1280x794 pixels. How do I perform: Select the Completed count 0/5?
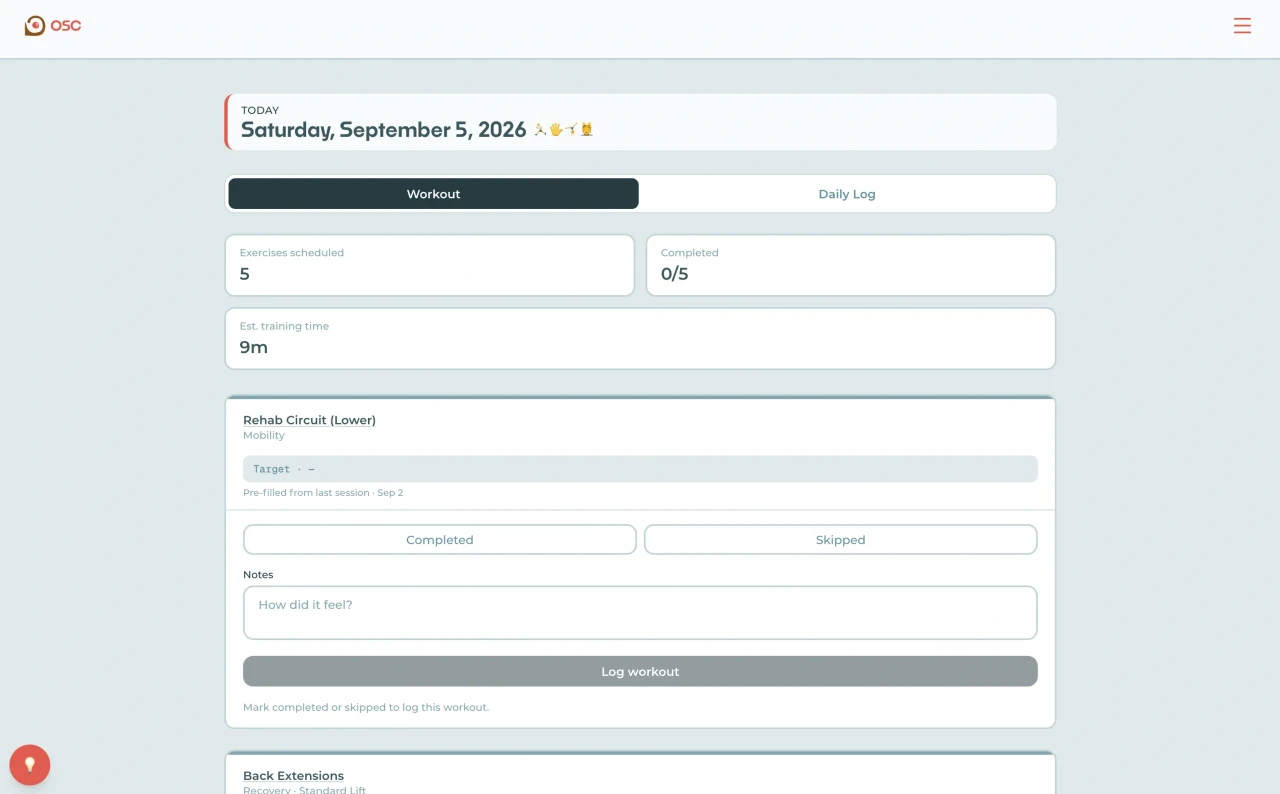[x=675, y=274]
